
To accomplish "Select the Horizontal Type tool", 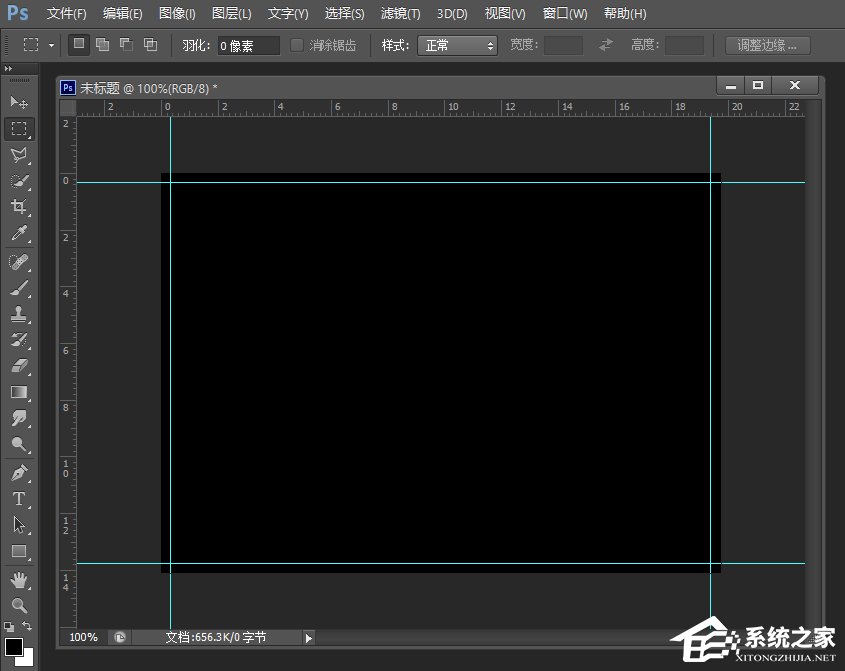I will pyautogui.click(x=18, y=498).
